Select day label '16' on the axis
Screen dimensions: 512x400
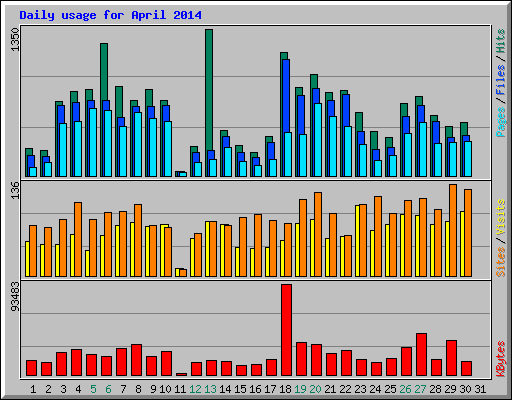coord(255,389)
